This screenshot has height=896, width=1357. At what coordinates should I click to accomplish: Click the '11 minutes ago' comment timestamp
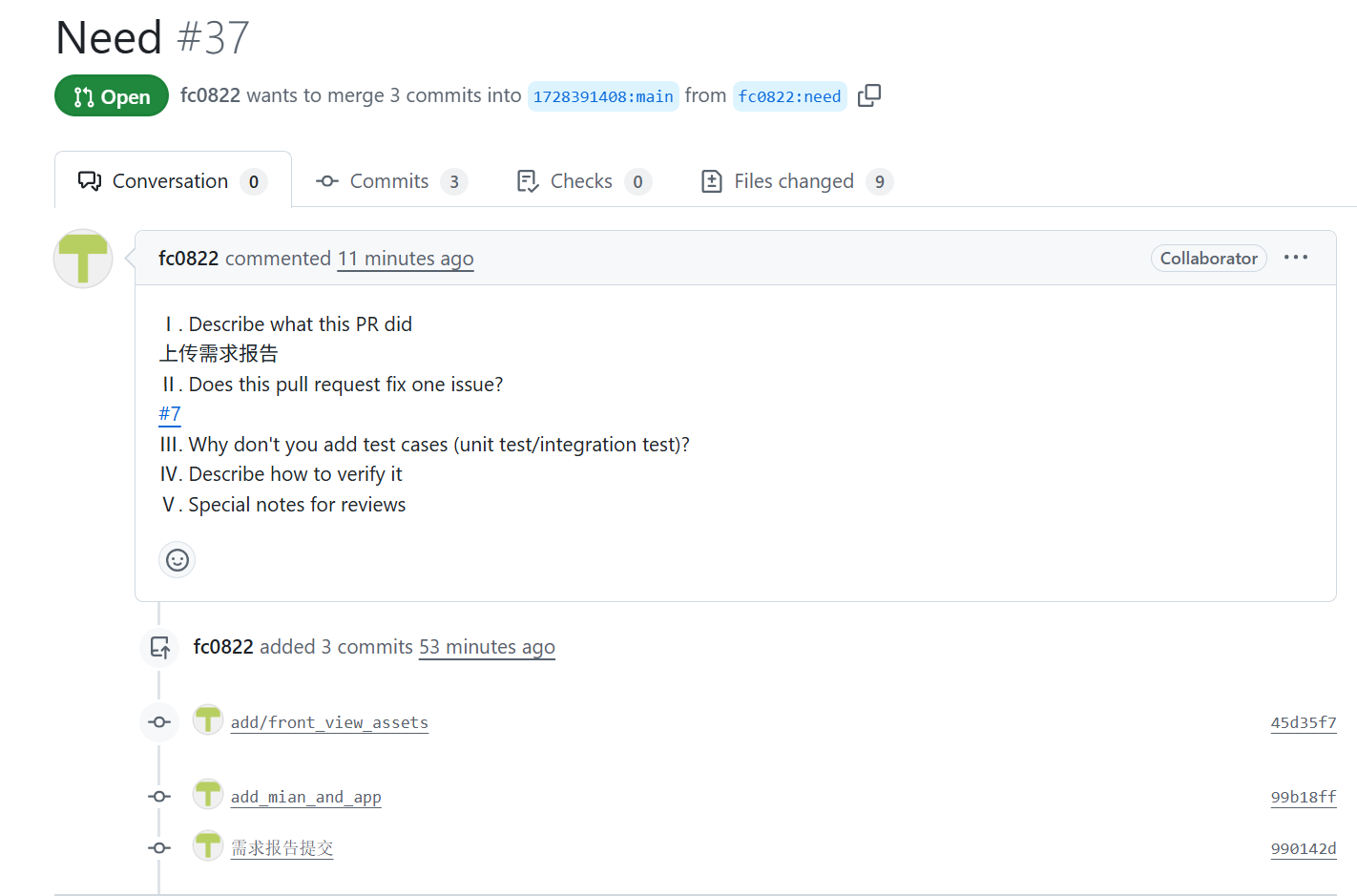[406, 259]
